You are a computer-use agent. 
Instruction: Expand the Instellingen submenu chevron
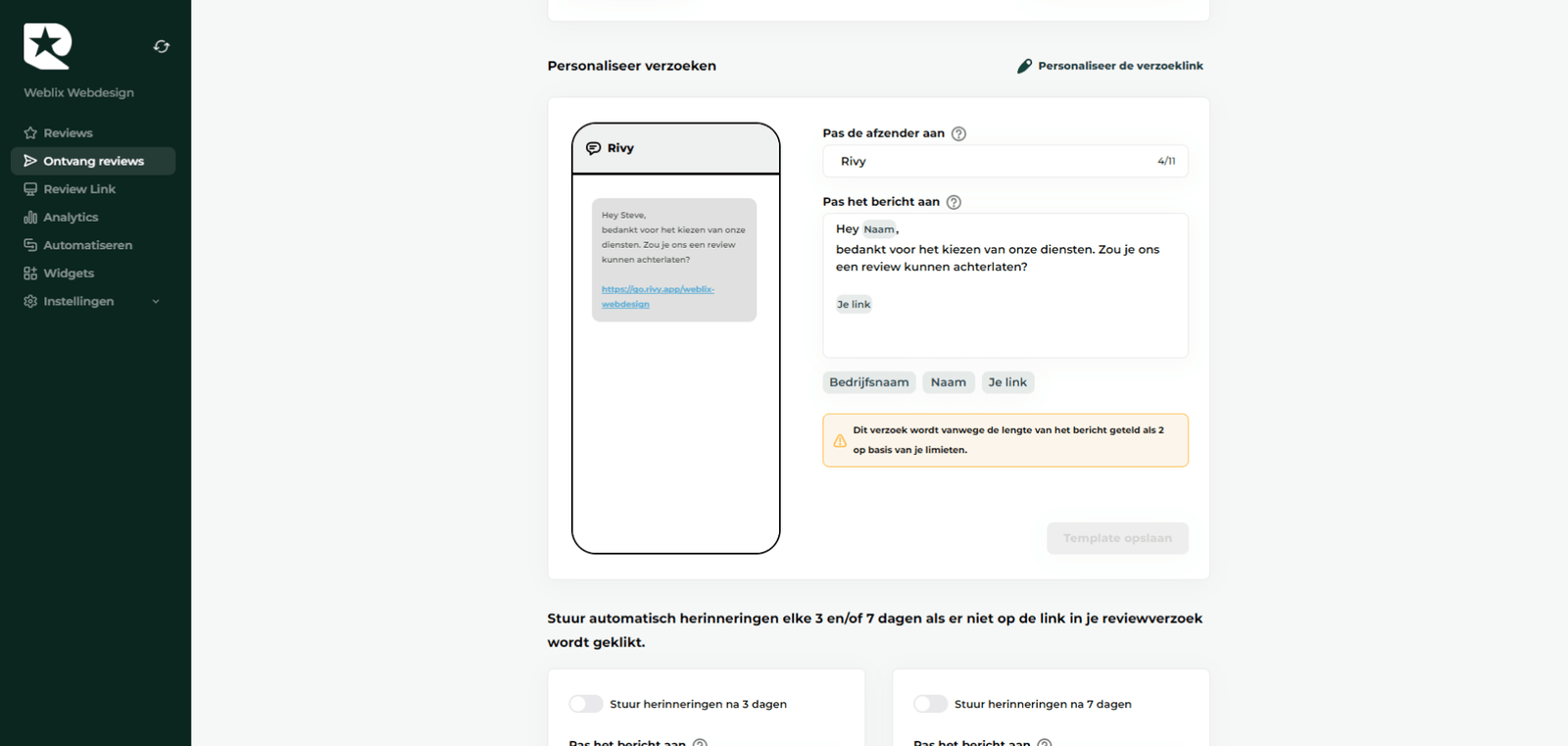(156, 302)
